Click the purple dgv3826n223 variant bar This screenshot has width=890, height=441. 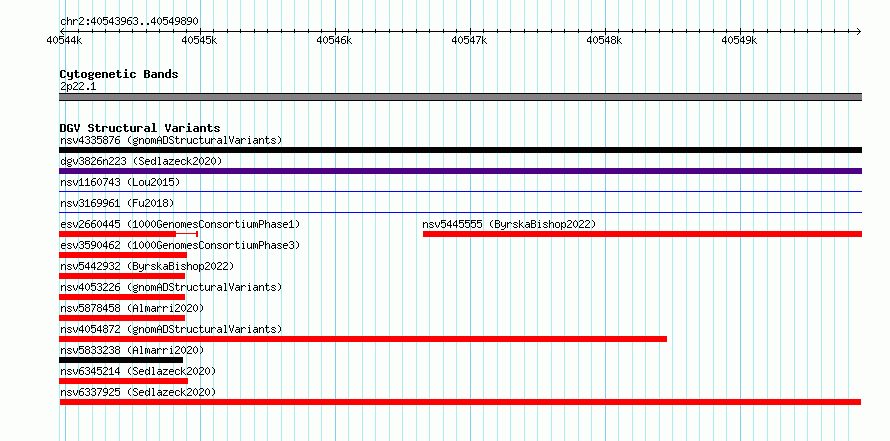tap(460, 171)
